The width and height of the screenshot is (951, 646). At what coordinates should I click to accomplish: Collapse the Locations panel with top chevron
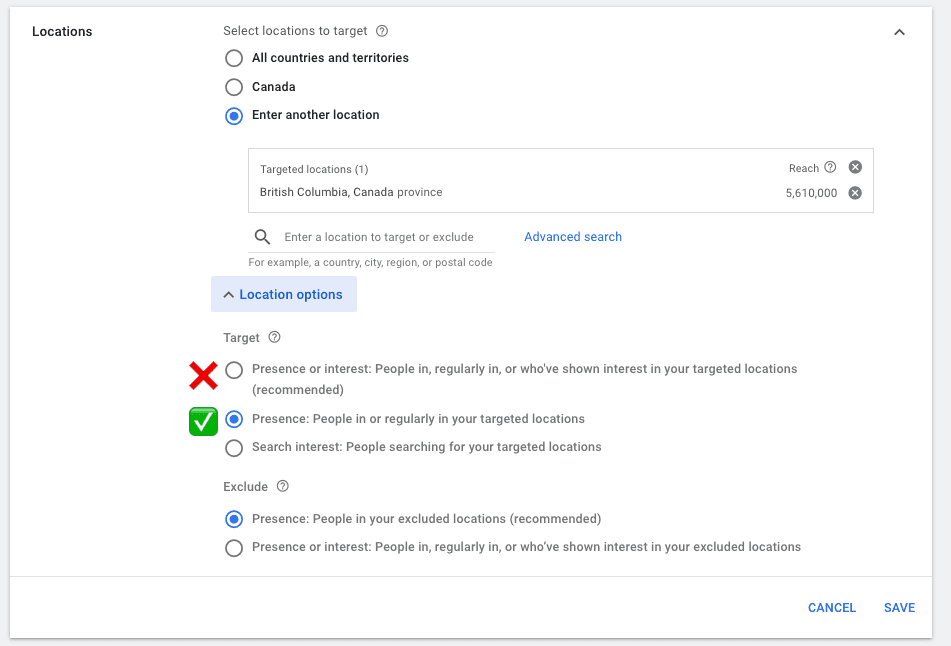coord(899,32)
